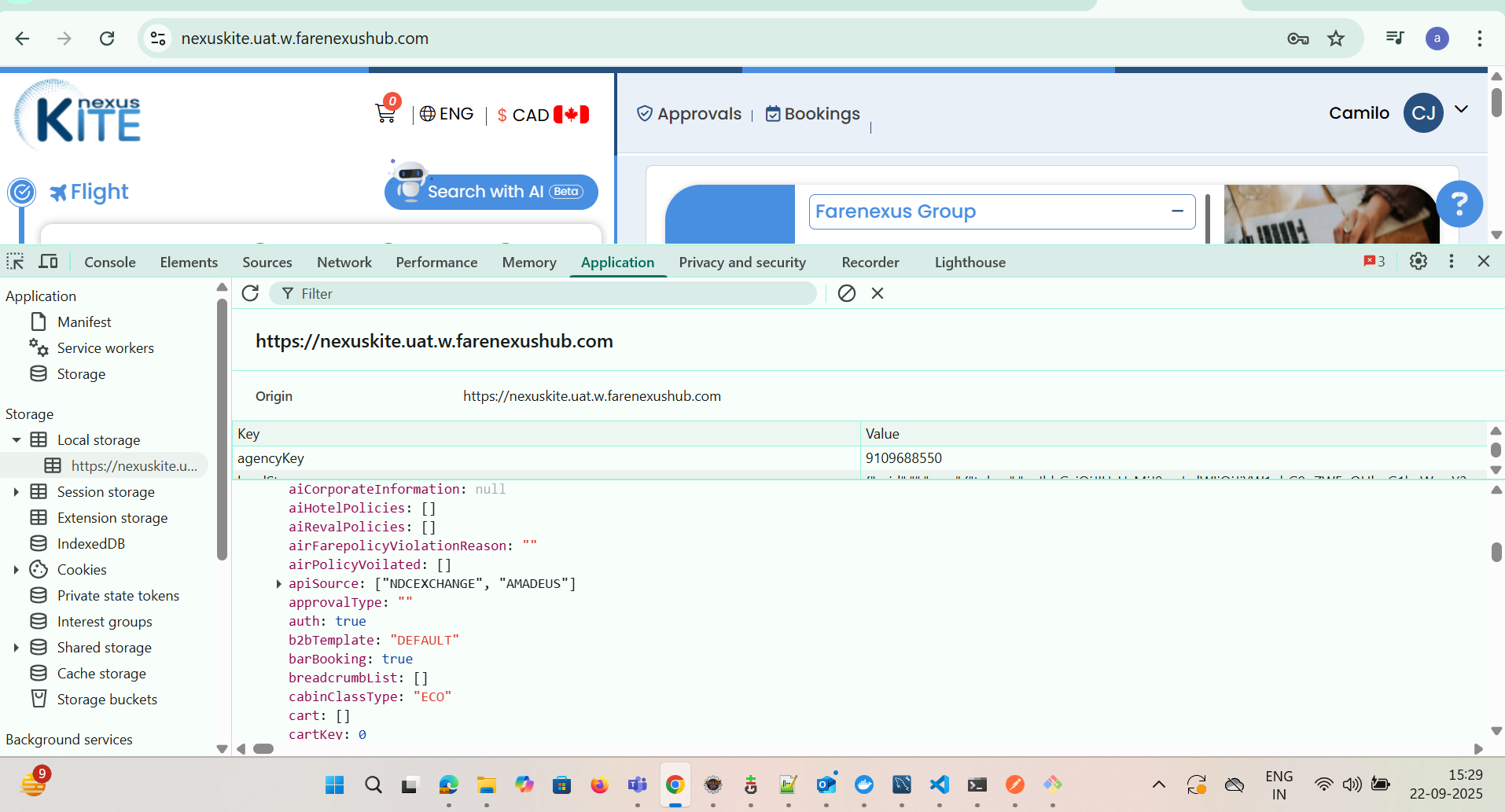Toggle device toolbar emulation
The image size is (1505, 812).
coord(49,262)
